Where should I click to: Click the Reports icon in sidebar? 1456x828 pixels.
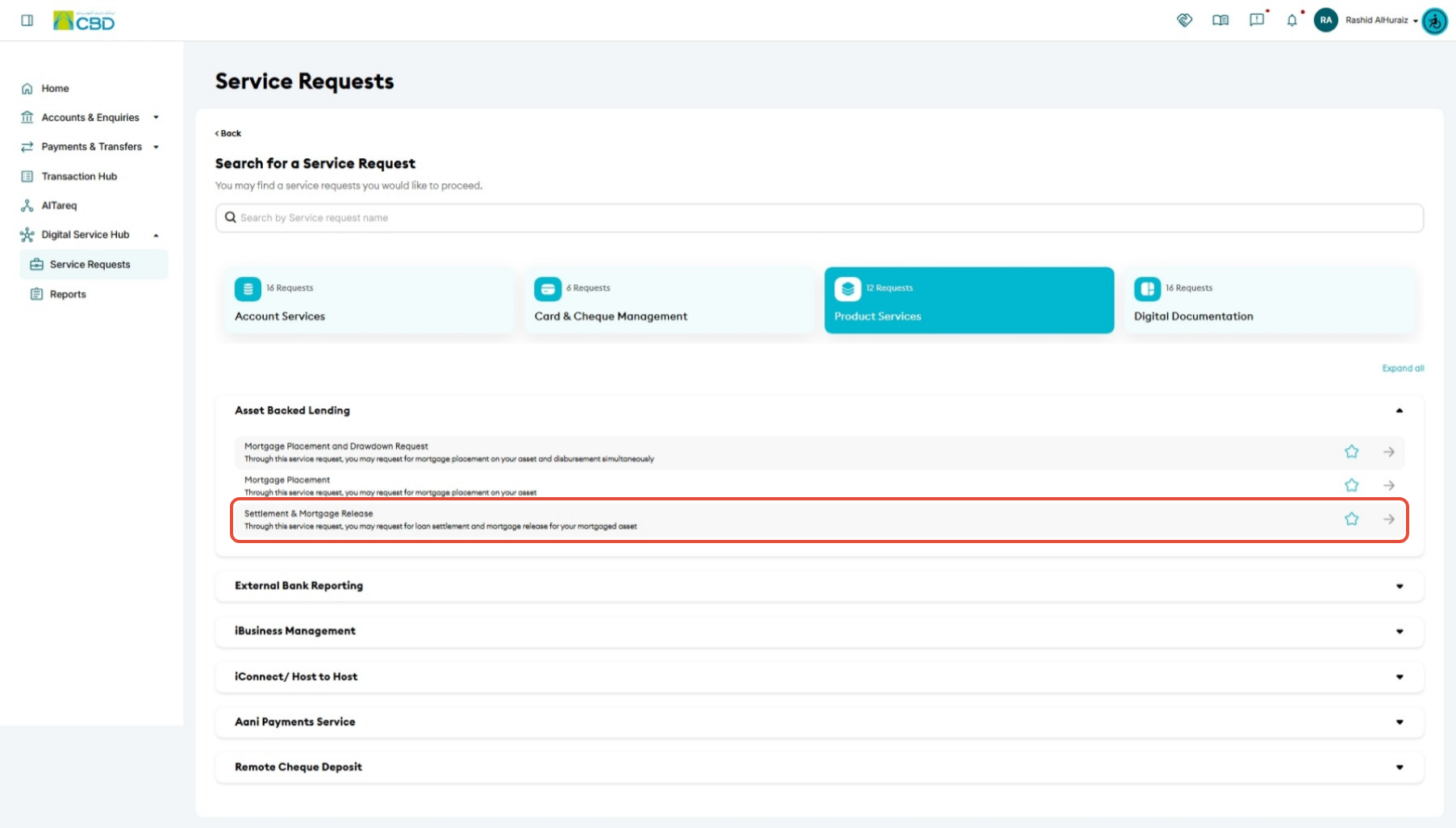tap(36, 295)
